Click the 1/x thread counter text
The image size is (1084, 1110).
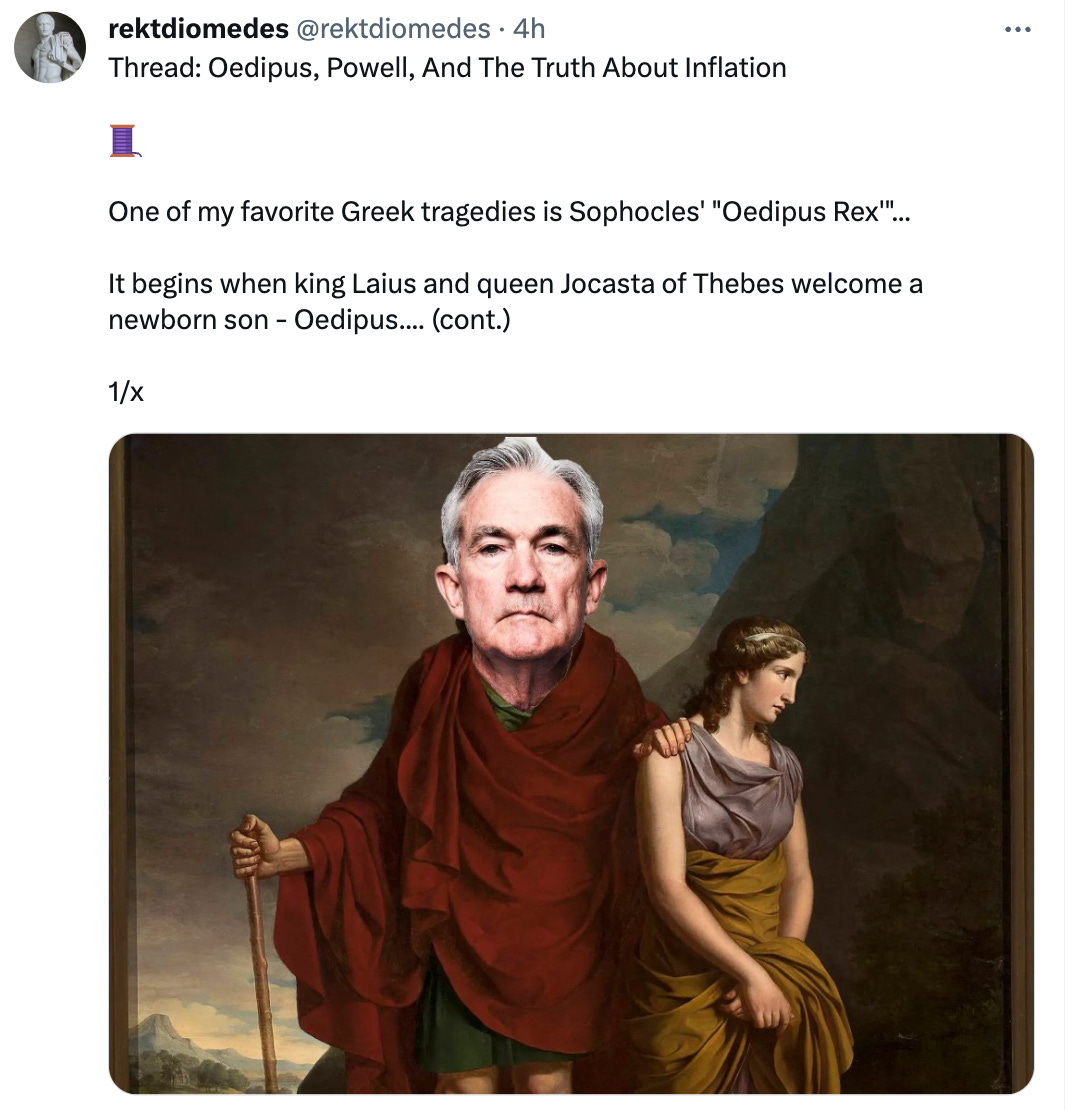[126, 391]
